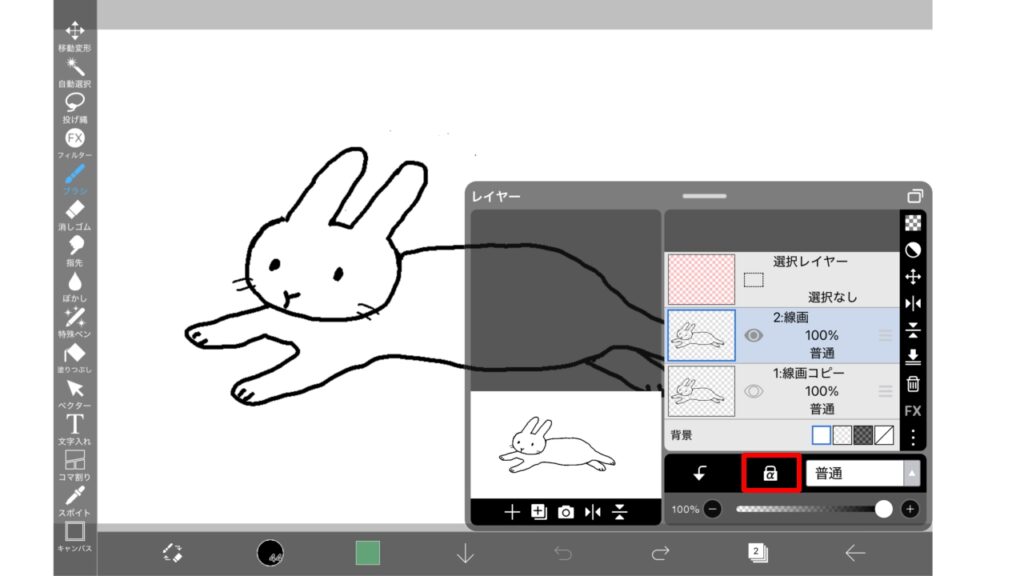Click the green color swatch
The image size is (1024, 576).
[x=368, y=552]
